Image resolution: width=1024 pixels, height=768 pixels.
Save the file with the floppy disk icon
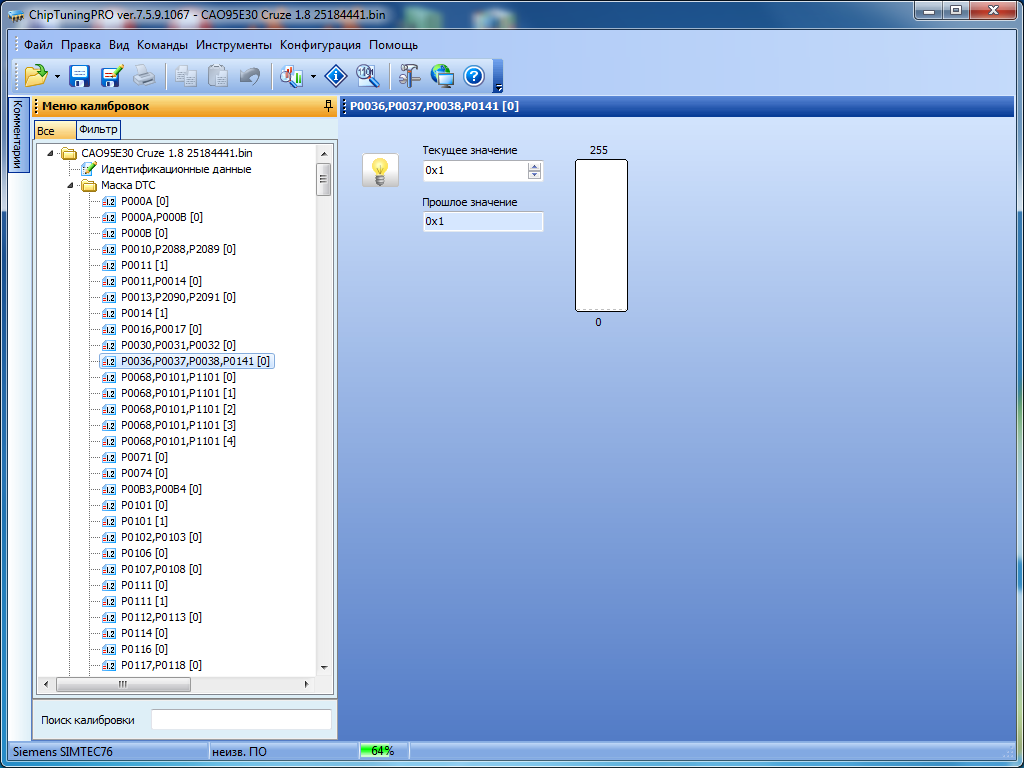[x=80, y=76]
